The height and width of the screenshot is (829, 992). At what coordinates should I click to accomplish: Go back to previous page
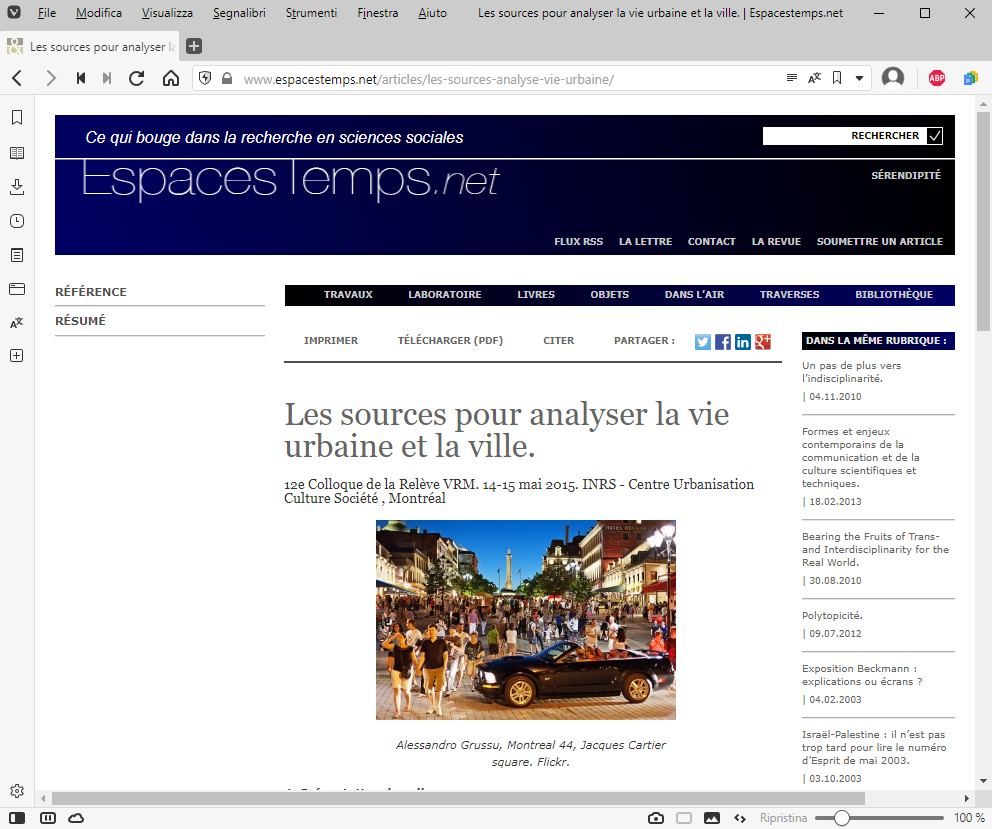17,78
